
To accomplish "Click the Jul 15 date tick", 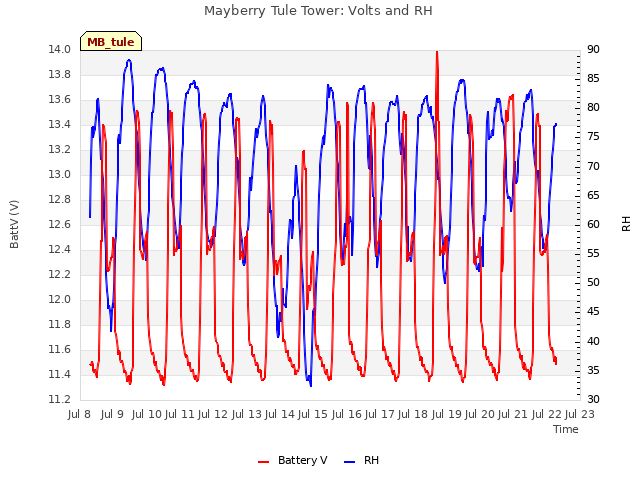I will click(313, 415).
